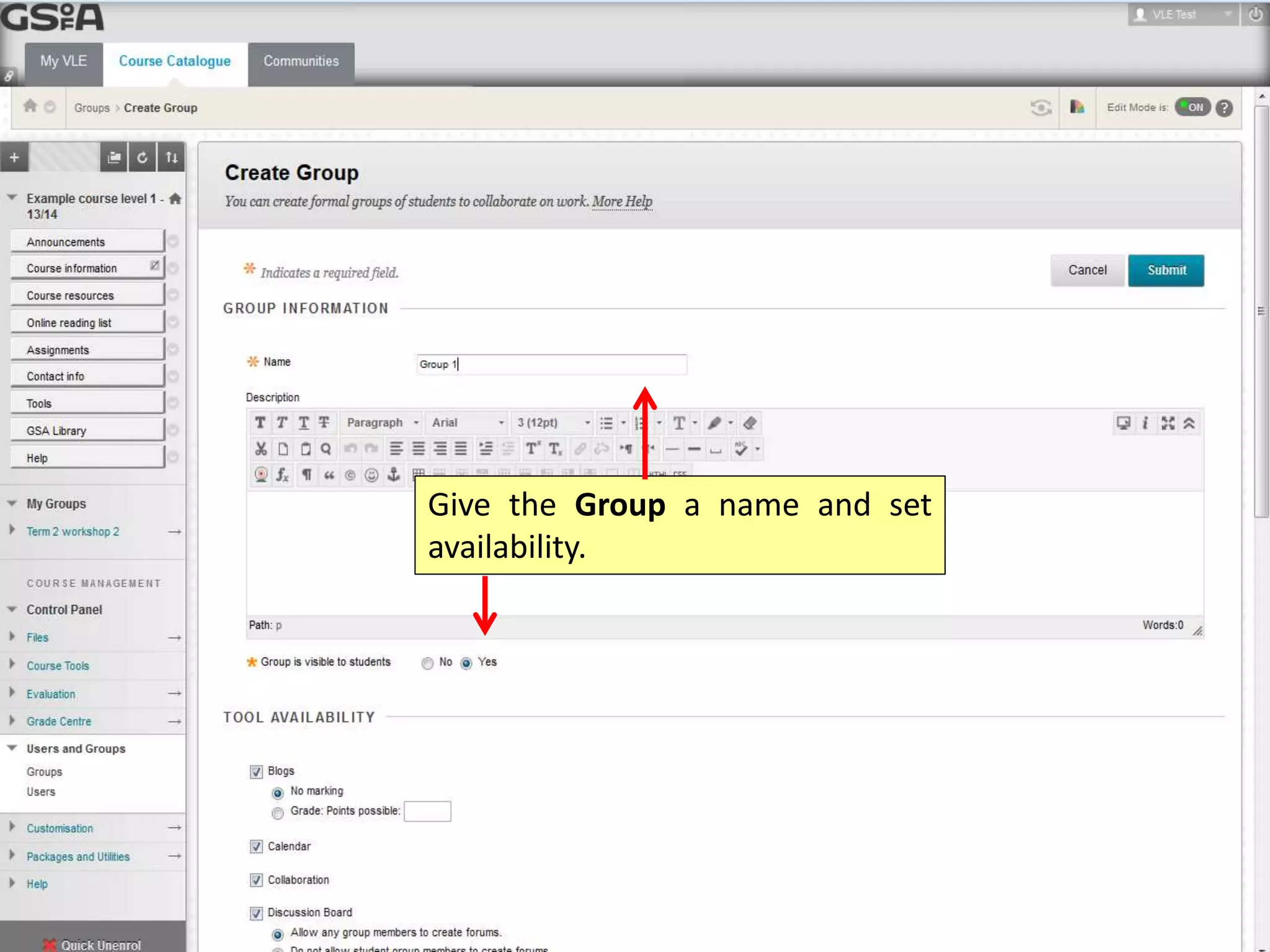This screenshot has height=952, width=1270.
Task: Open find using magnifier icon in editor
Action: pyautogui.click(x=326, y=449)
